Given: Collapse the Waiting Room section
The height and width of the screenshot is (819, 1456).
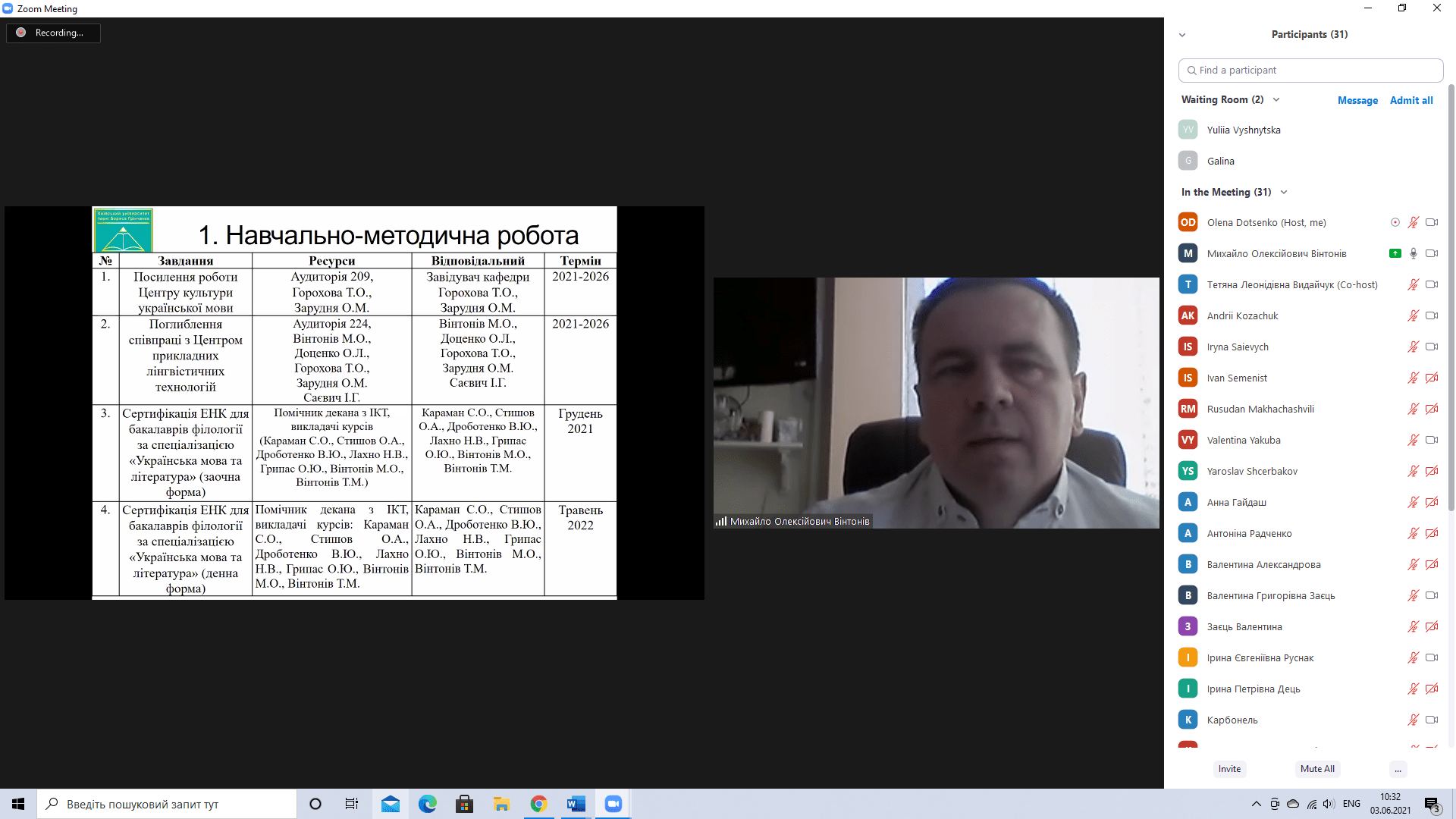Looking at the screenshot, I should coord(1276,99).
